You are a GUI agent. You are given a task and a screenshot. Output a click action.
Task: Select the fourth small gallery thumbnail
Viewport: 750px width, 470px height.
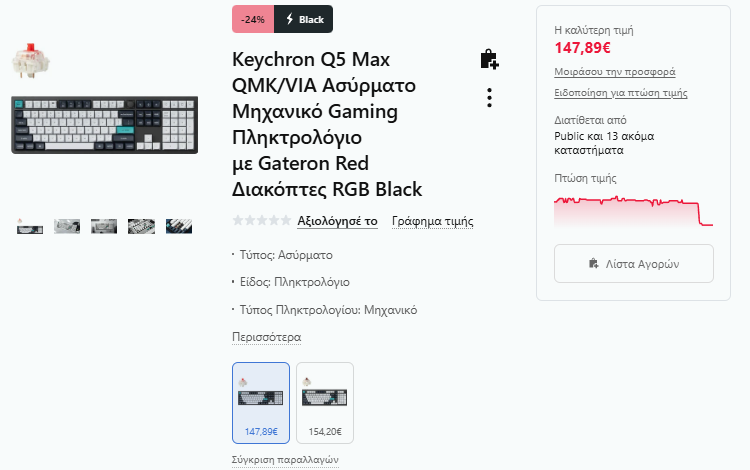[x=141, y=226]
